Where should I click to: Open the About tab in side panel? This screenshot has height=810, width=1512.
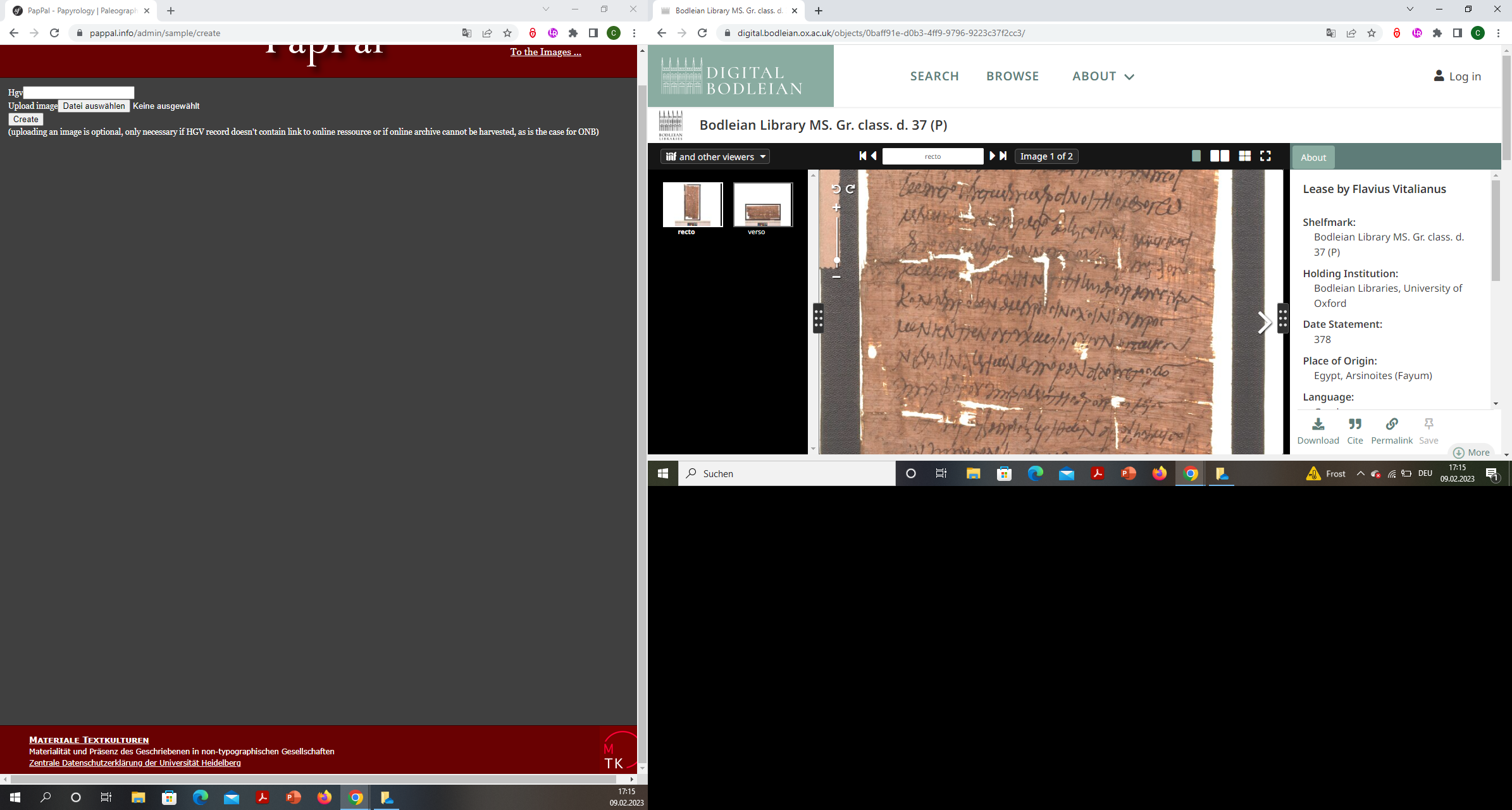pos(1313,158)
